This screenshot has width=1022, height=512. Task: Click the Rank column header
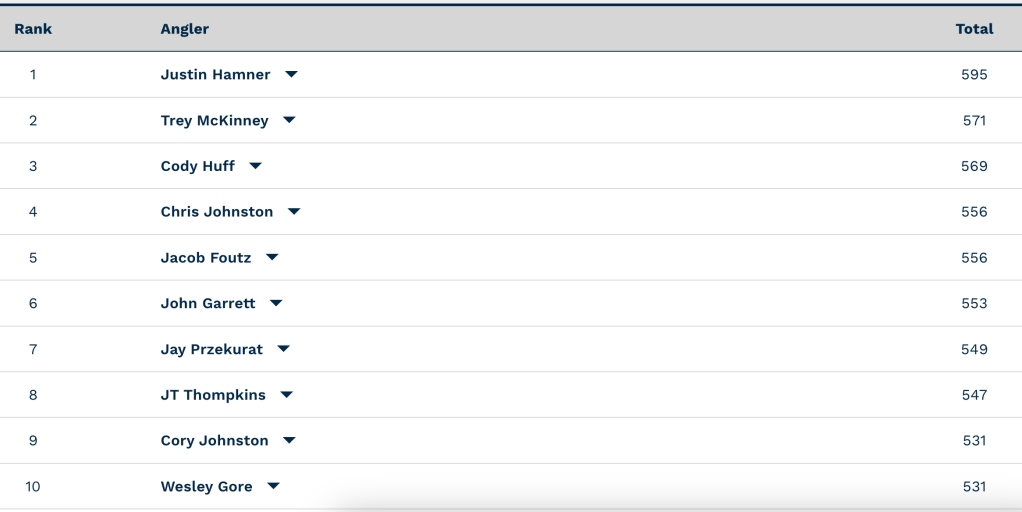pyautogui.click(x=33, y=29)
